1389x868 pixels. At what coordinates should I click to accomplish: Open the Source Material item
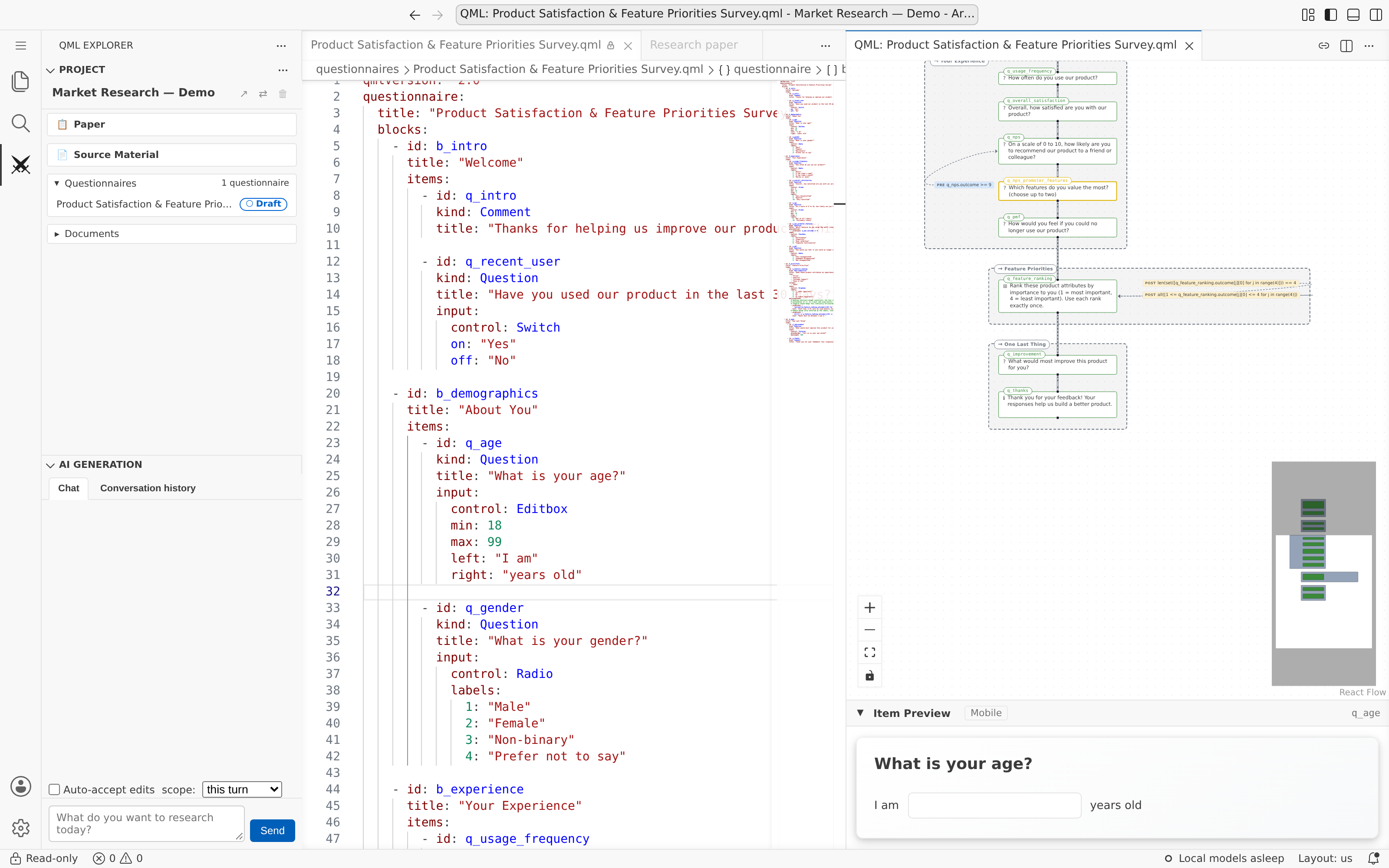pyautogui.click(x=171, y=155)
